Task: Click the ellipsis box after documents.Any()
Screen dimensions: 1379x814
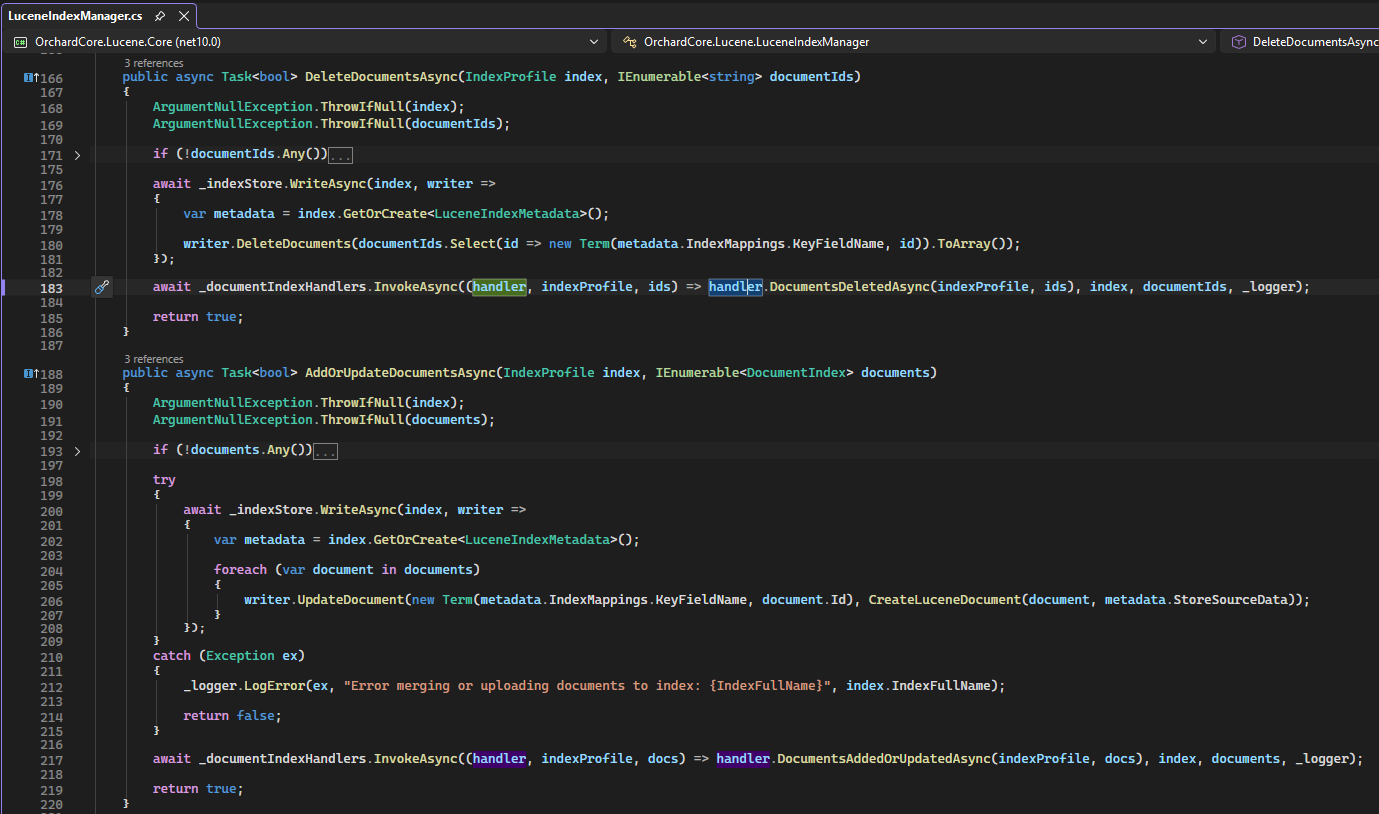Action: point(325,452)
